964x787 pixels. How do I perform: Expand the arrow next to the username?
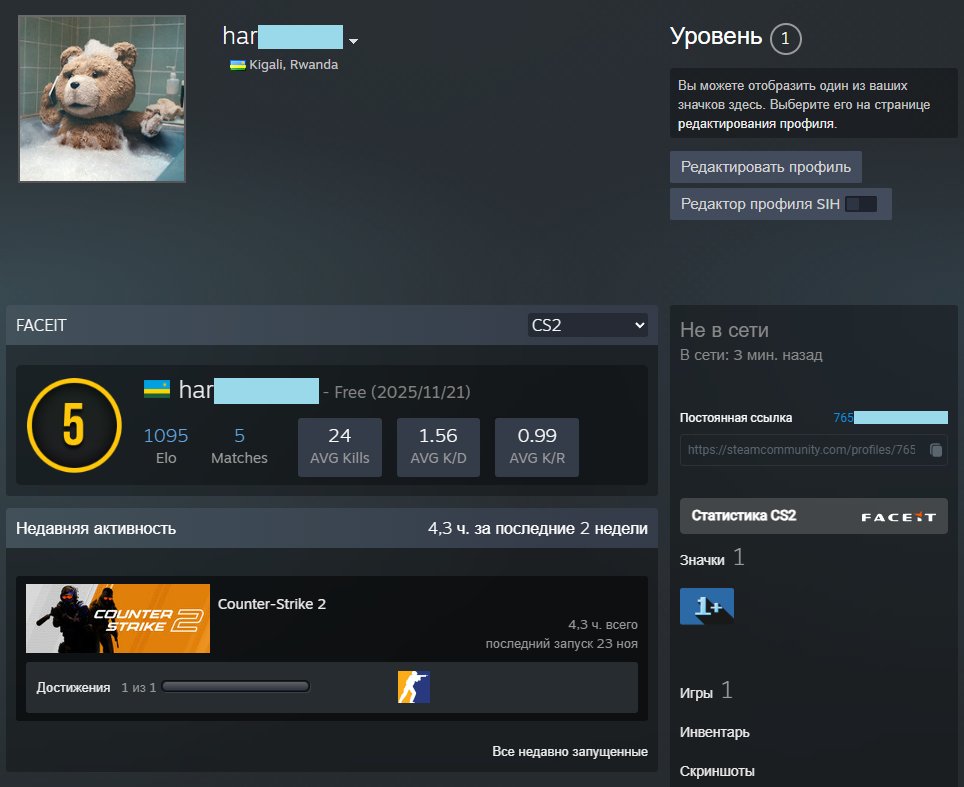[x=353, y=41]
